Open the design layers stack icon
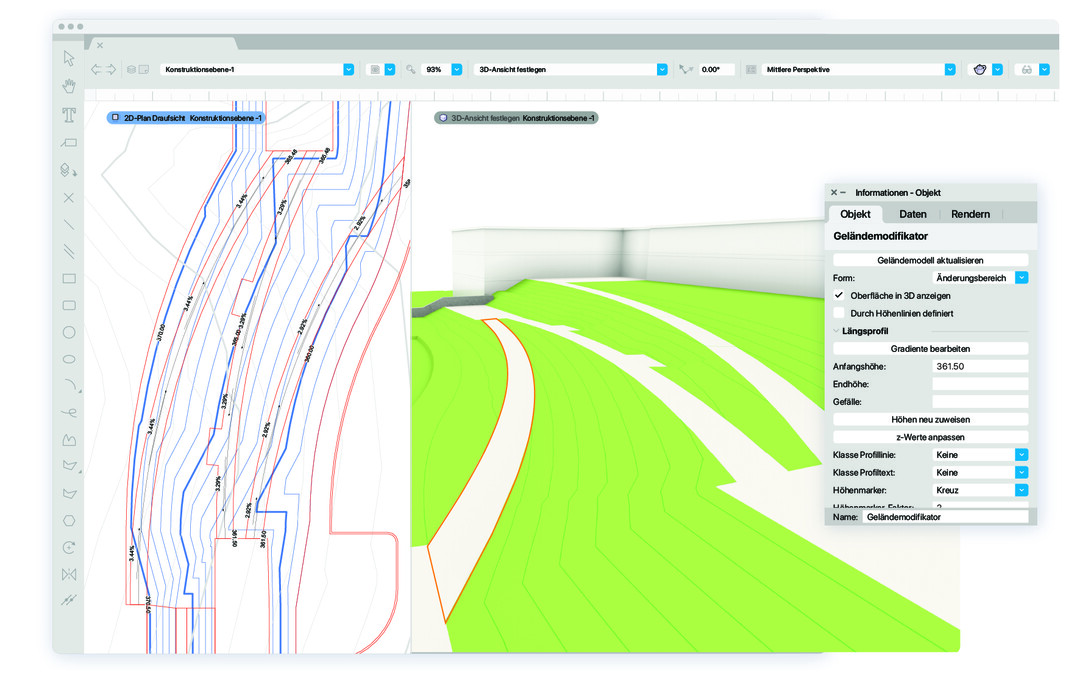The image size is (1080, 684). 131,70
